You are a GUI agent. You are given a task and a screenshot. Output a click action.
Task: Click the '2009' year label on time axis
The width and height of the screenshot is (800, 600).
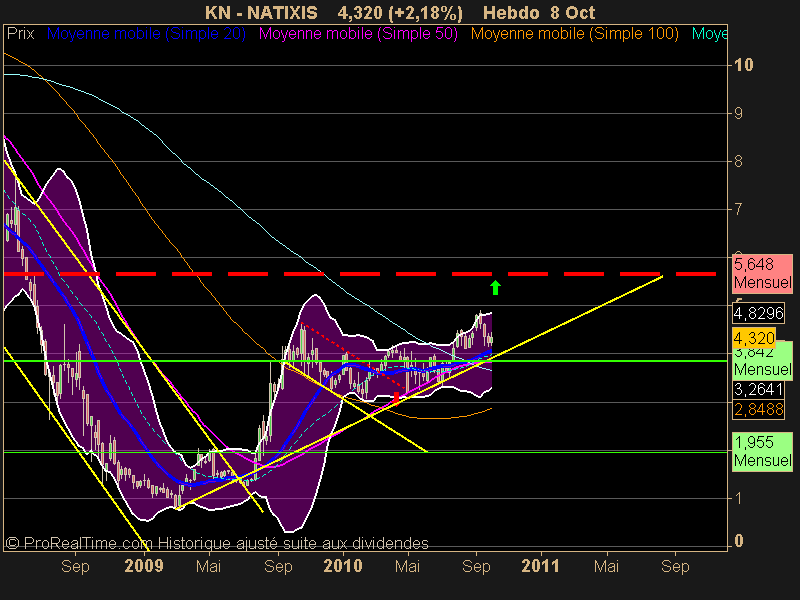[144, 566]
